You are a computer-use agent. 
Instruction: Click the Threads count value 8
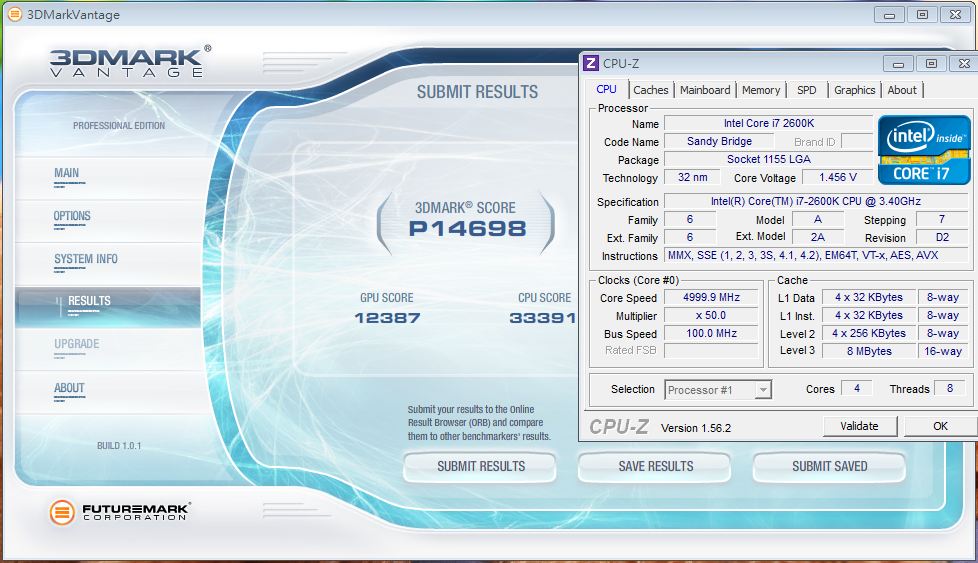(x=949, y=388)
